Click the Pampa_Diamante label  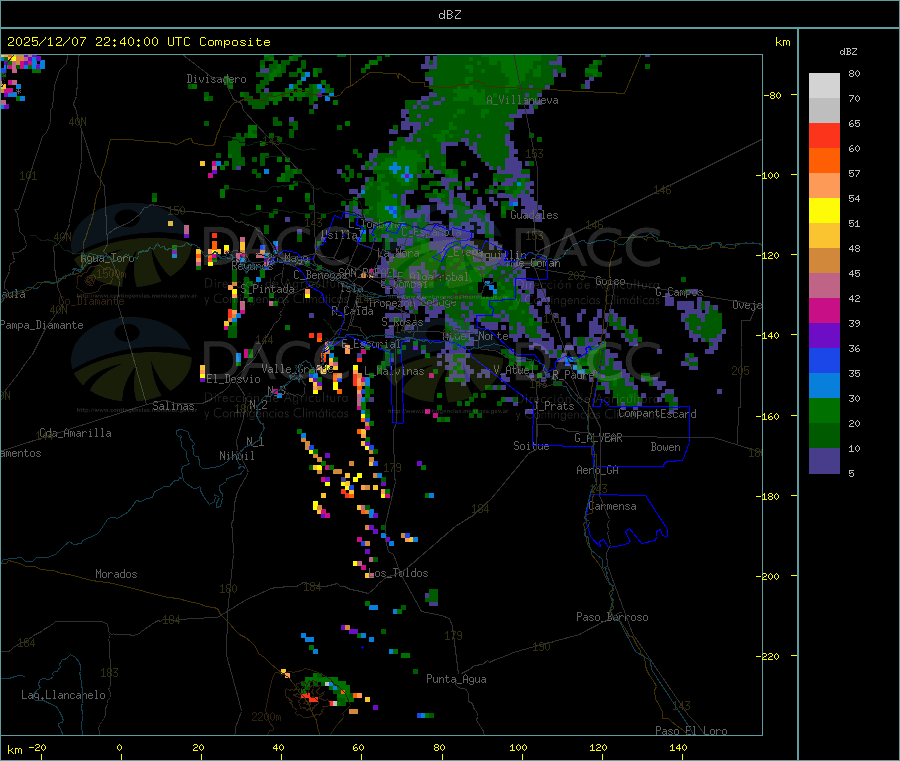tap(42, 325)
